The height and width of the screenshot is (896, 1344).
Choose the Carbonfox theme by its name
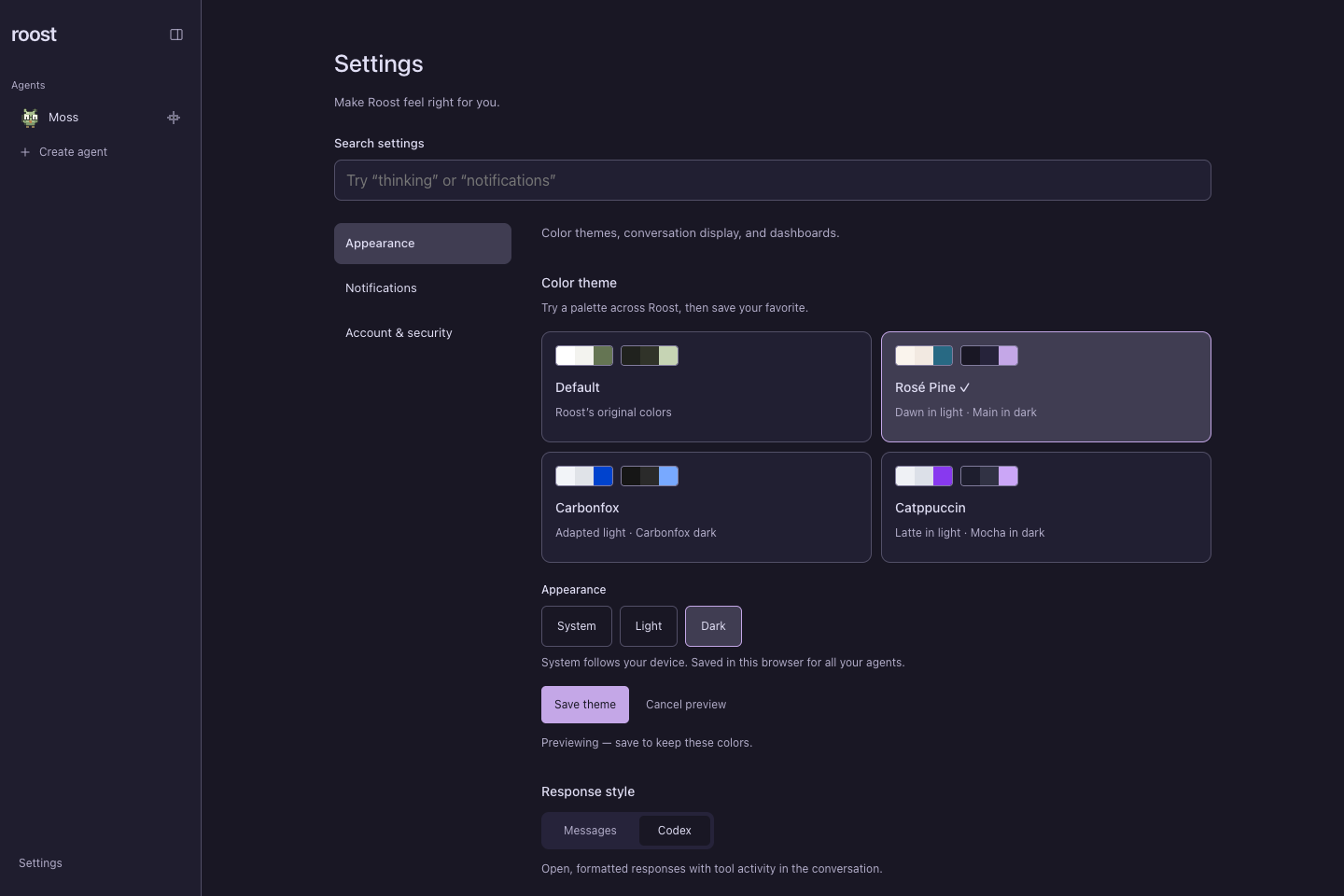(x=587, y=508)
